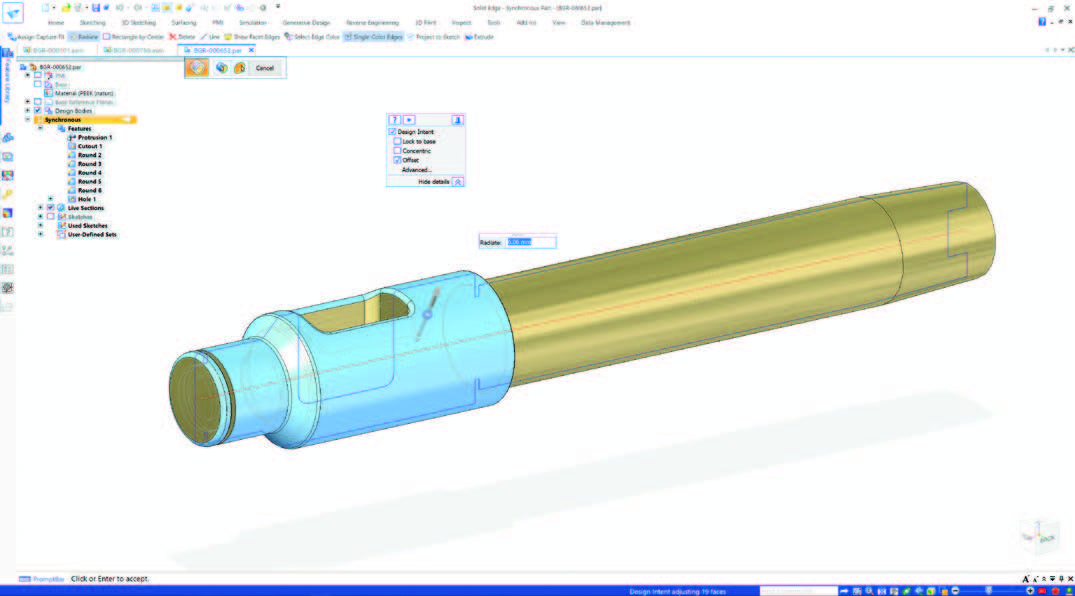This screenshot has width=1075, height=596.
Task: Open the Home ribbon tab
Action: 56,23
